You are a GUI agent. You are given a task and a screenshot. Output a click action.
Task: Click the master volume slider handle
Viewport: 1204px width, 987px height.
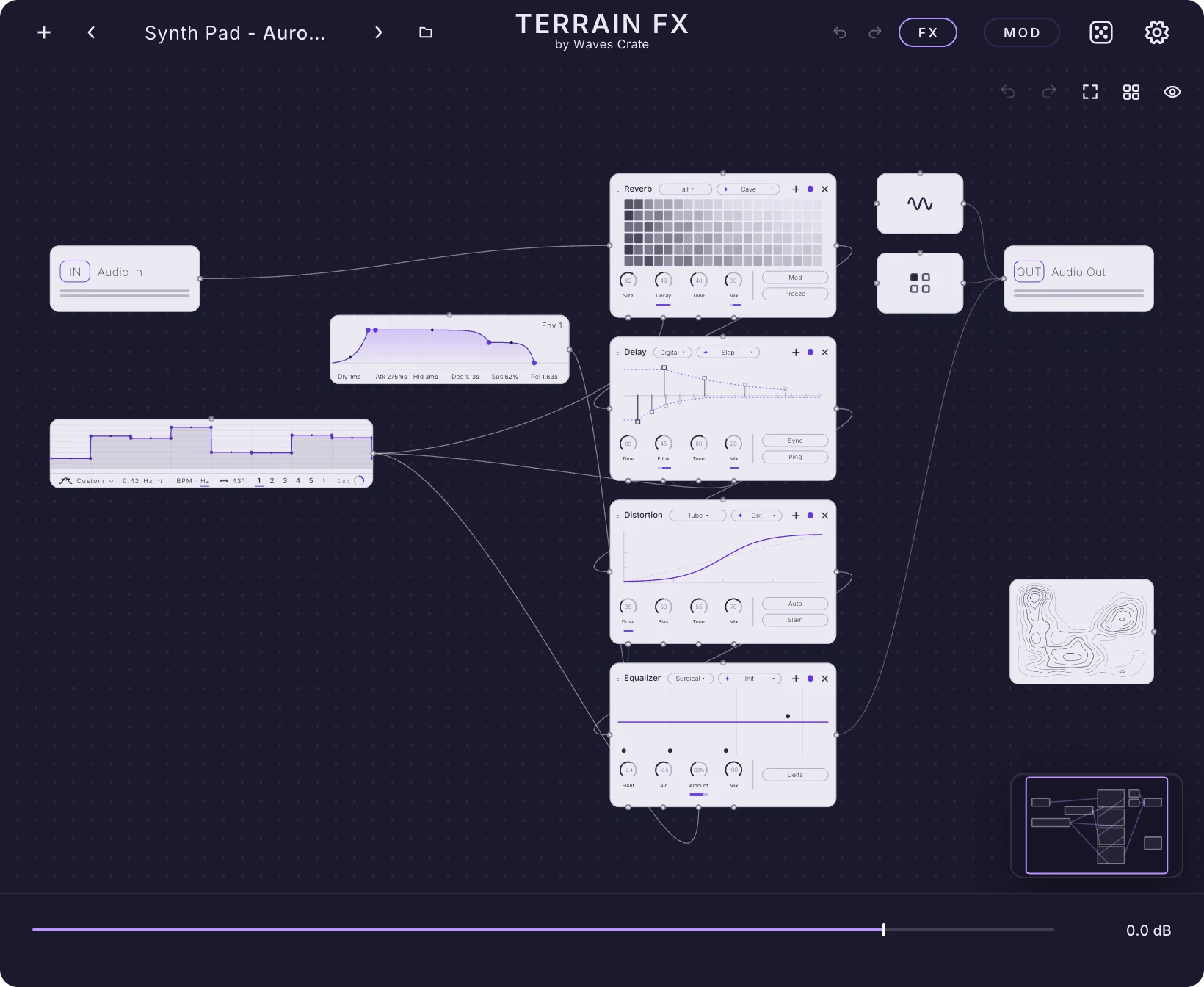tap(884, 930)
